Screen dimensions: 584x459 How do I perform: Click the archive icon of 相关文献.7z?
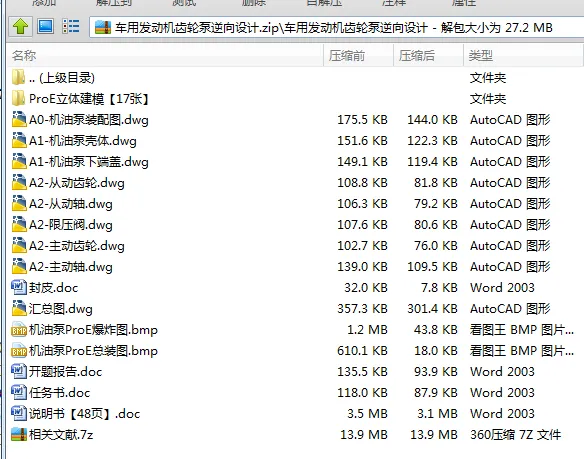coord(19,434)
